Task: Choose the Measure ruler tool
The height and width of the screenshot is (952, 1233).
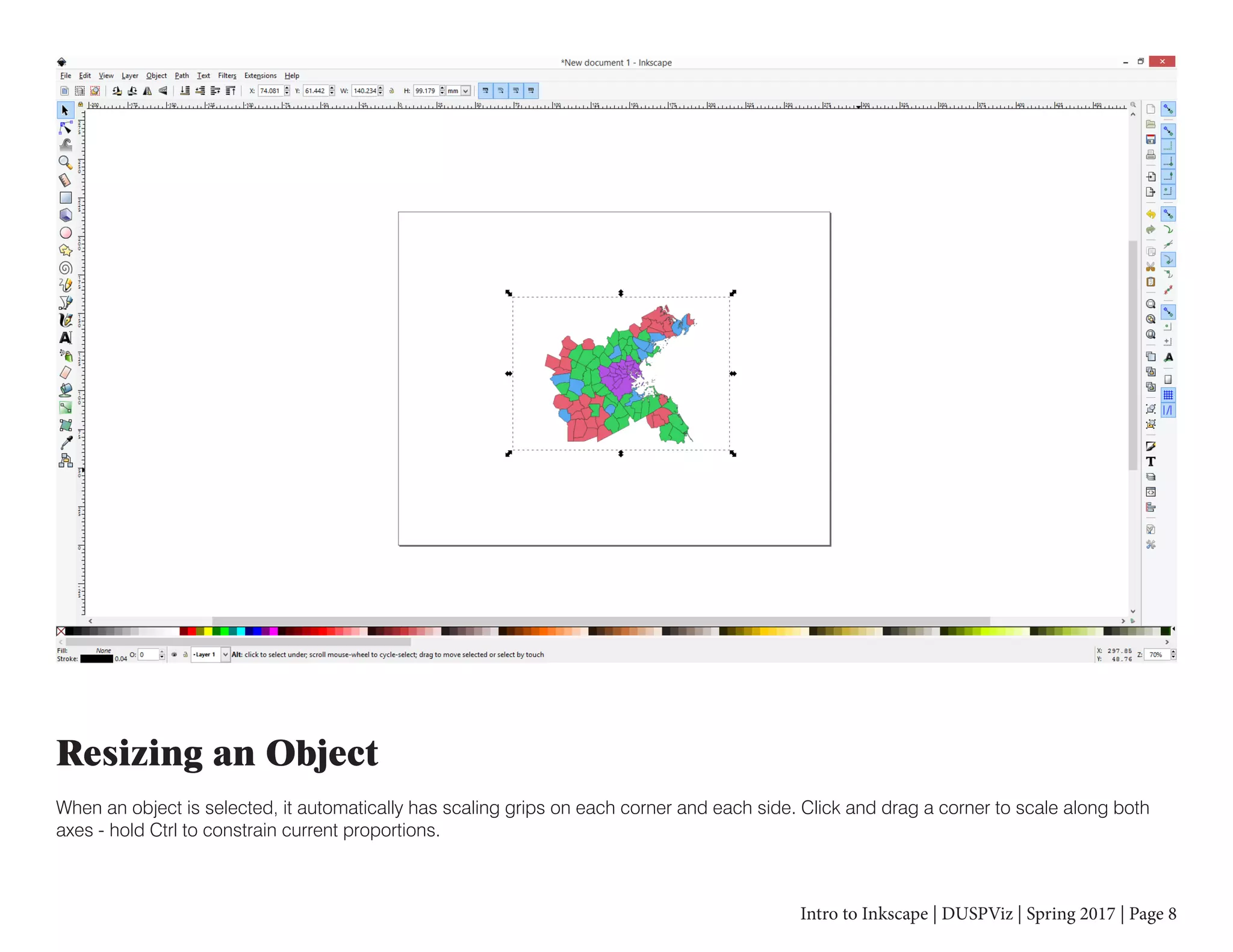Action: (65, 180)
